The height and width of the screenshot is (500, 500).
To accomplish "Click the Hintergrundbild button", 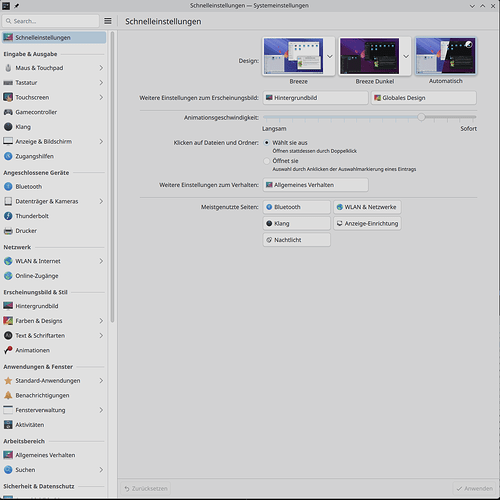I will pyautogui.click(x=315, y=98).
